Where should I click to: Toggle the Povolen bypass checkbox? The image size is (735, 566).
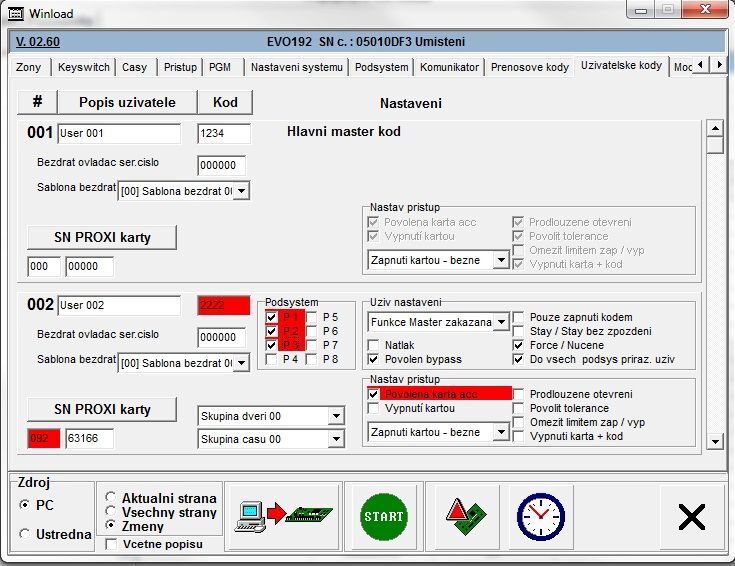[x=375, y=359]
